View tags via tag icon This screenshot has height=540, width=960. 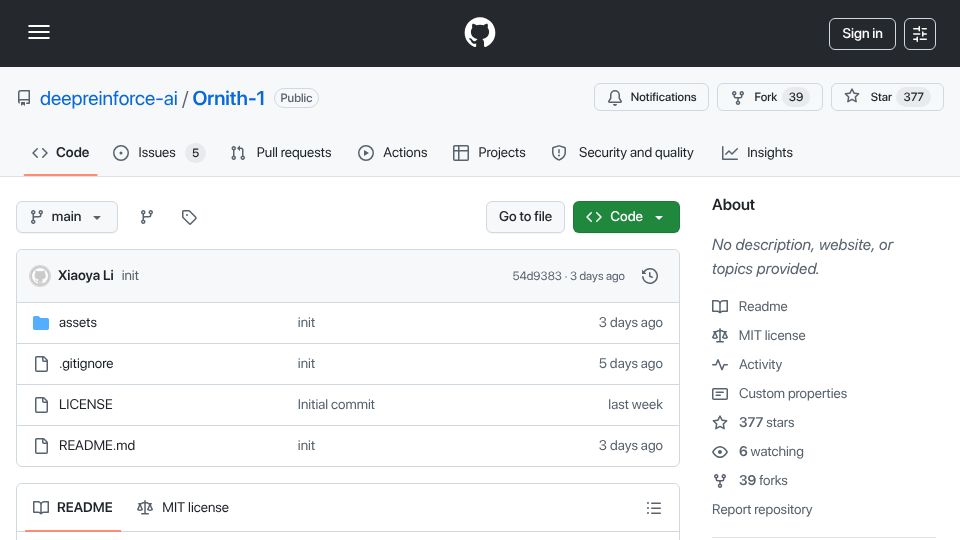189,217
